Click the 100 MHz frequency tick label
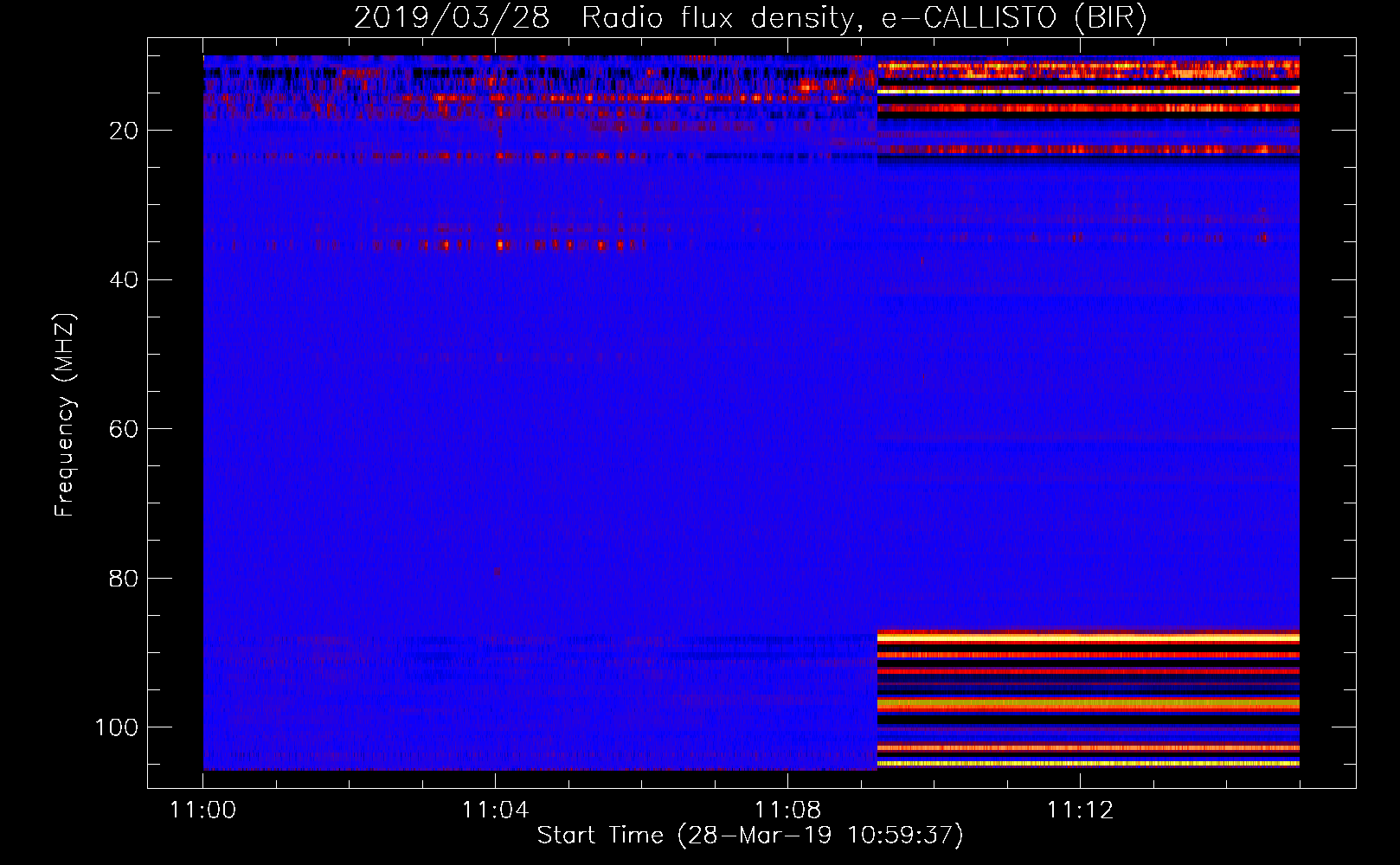This screenshot has height=865, width=1400. coord(117,727)
